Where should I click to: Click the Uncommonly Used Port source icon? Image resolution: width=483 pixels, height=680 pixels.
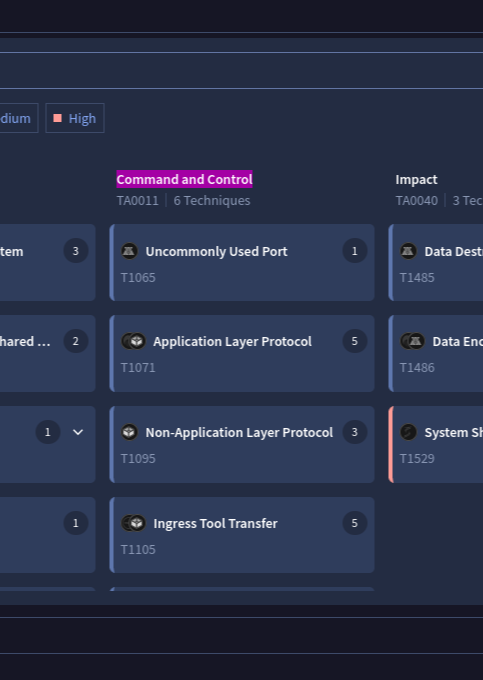129,251
